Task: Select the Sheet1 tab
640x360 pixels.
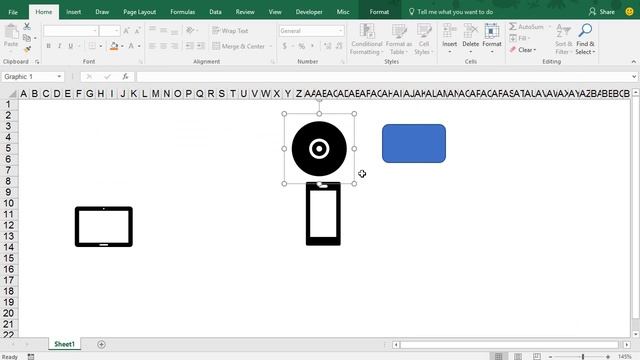Action: point(64,344)
